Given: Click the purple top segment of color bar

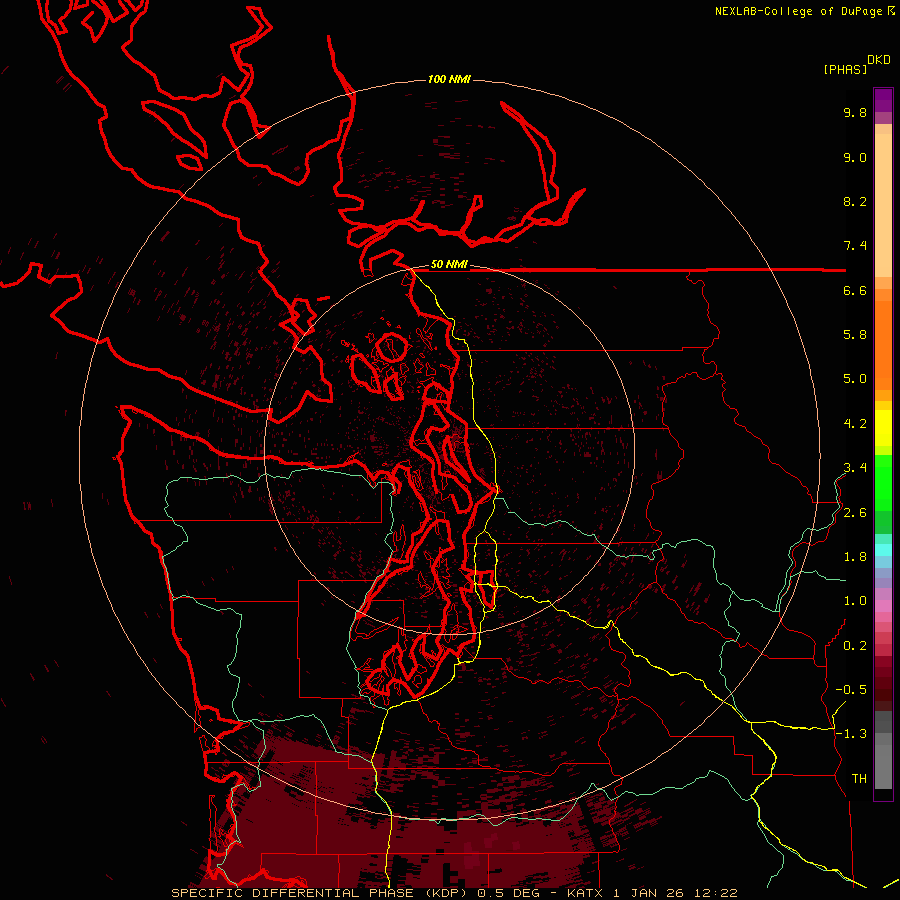Looking at the screenshot, I should 883,100.
